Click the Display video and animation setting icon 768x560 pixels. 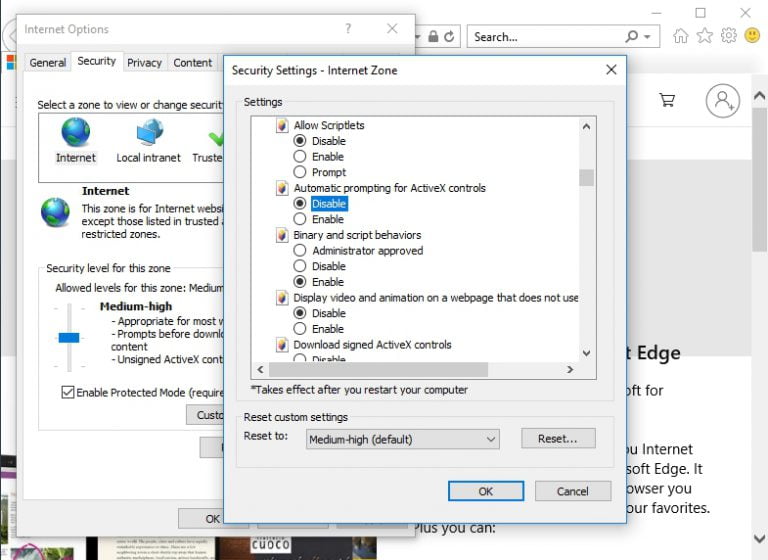[282, 298]
